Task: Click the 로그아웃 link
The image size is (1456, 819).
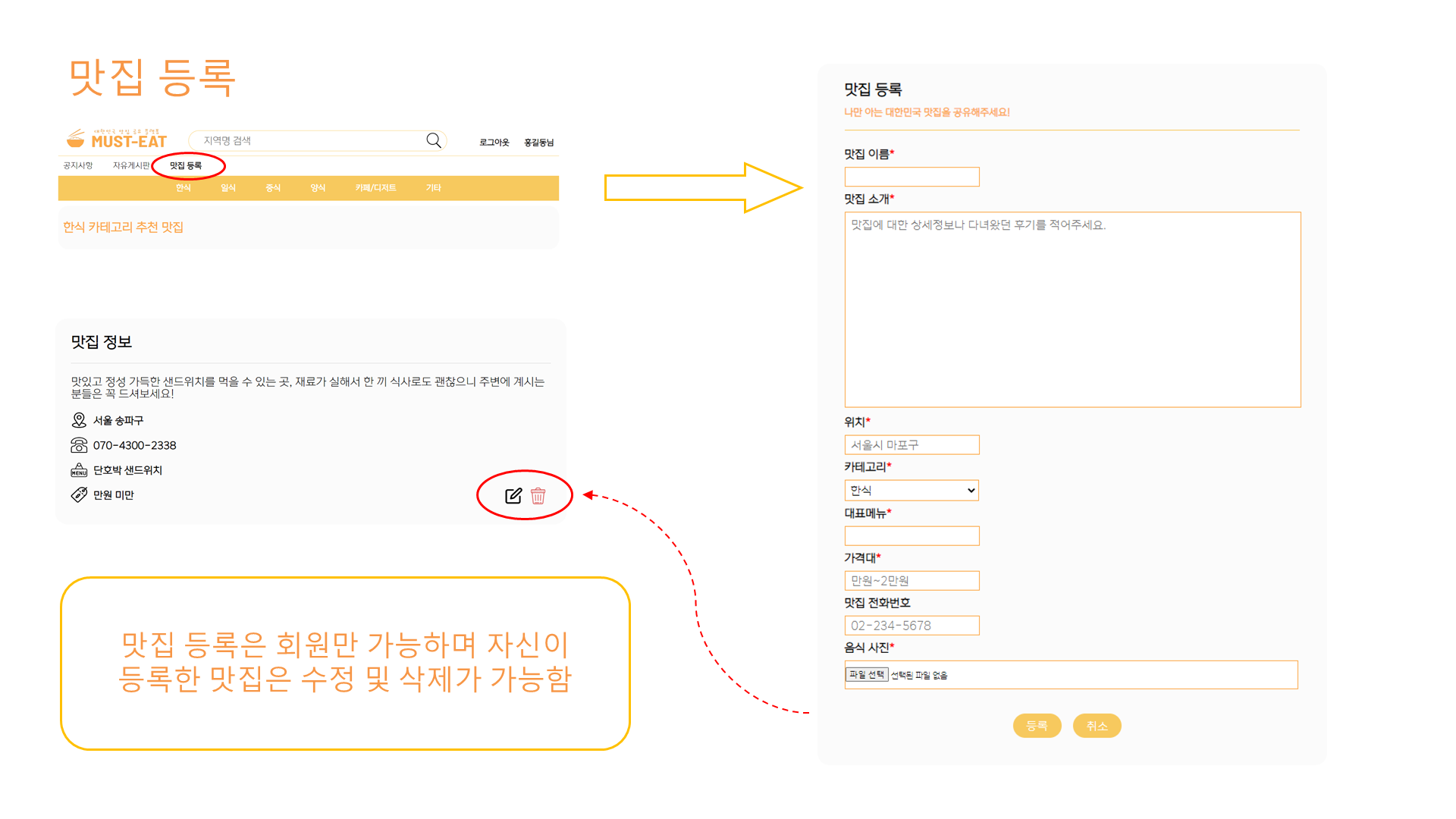Action: [494, 143]
